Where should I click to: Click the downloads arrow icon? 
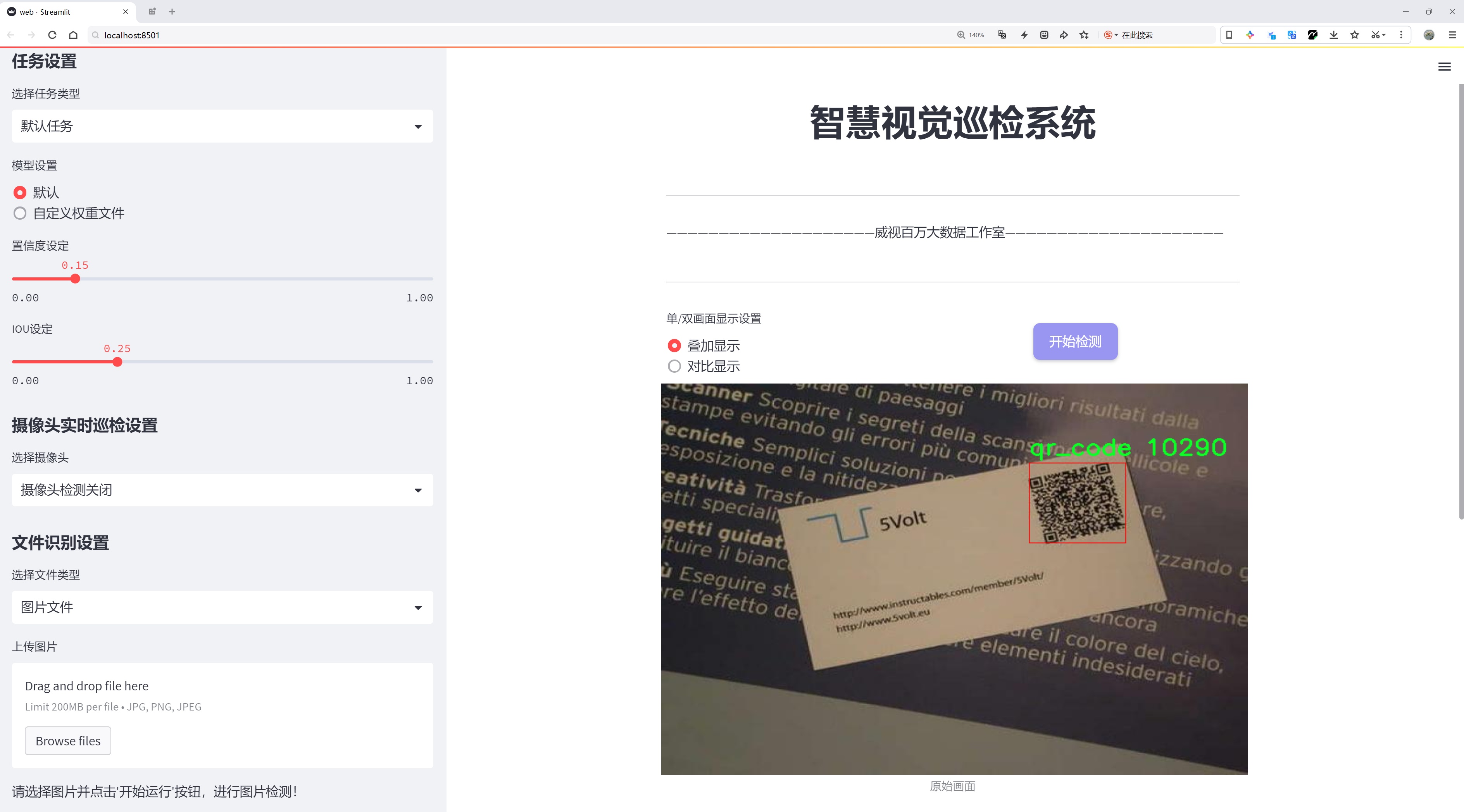1333,35
